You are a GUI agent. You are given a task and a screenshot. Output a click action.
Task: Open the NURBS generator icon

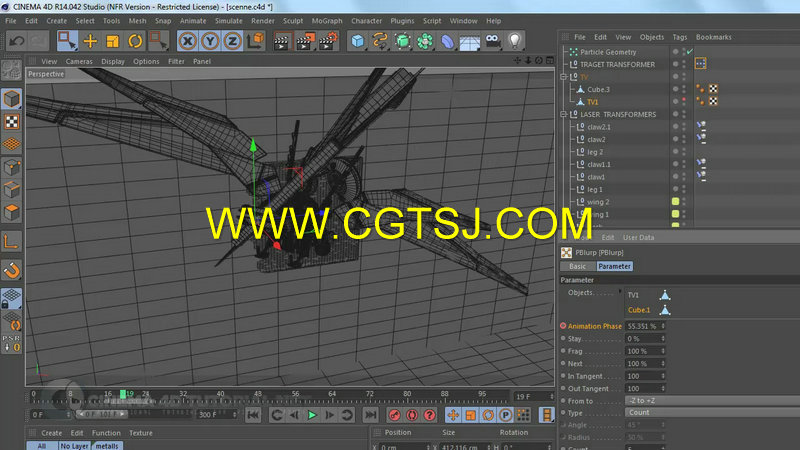click(x=403, y=41)
